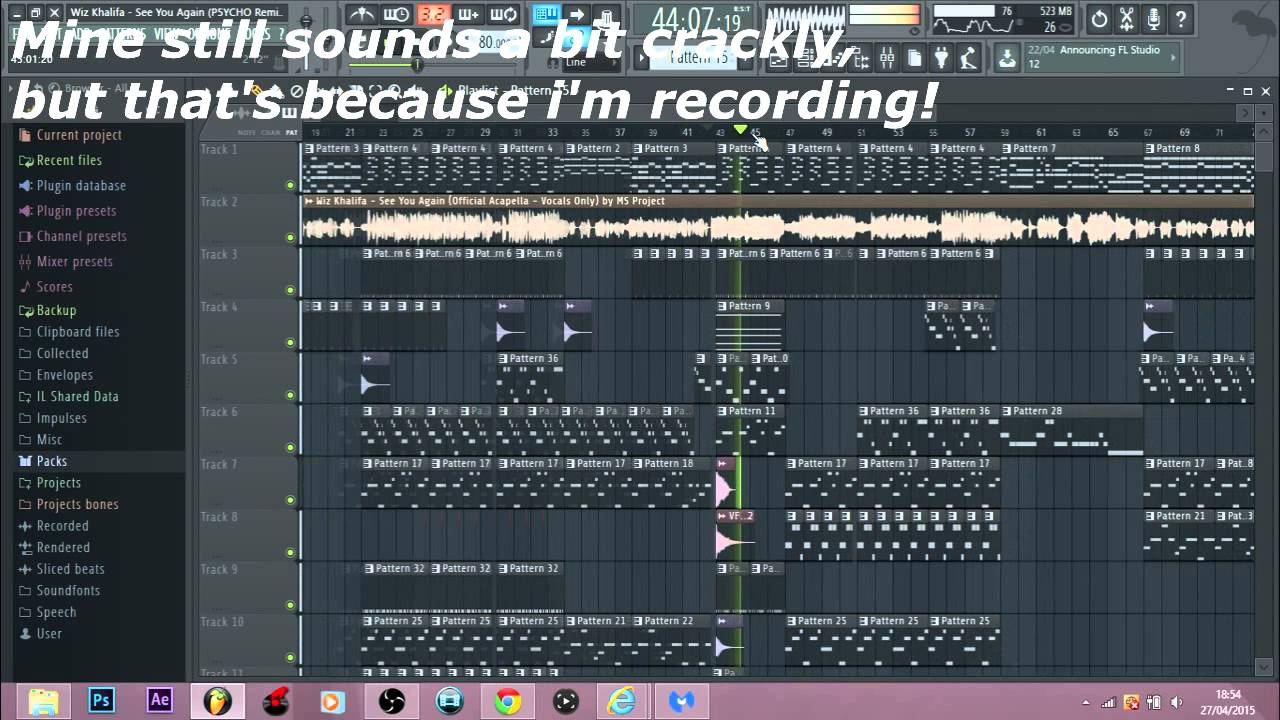Open the plugin picker plug icon
This screenshot has height=720, width=1280.
coord(941,59)
